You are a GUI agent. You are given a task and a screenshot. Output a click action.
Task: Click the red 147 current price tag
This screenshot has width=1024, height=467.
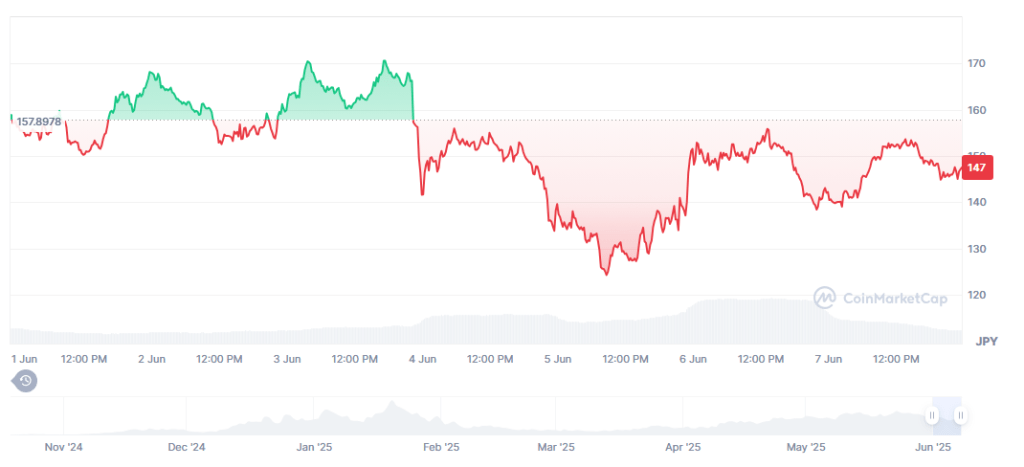(x=976, y=168)
